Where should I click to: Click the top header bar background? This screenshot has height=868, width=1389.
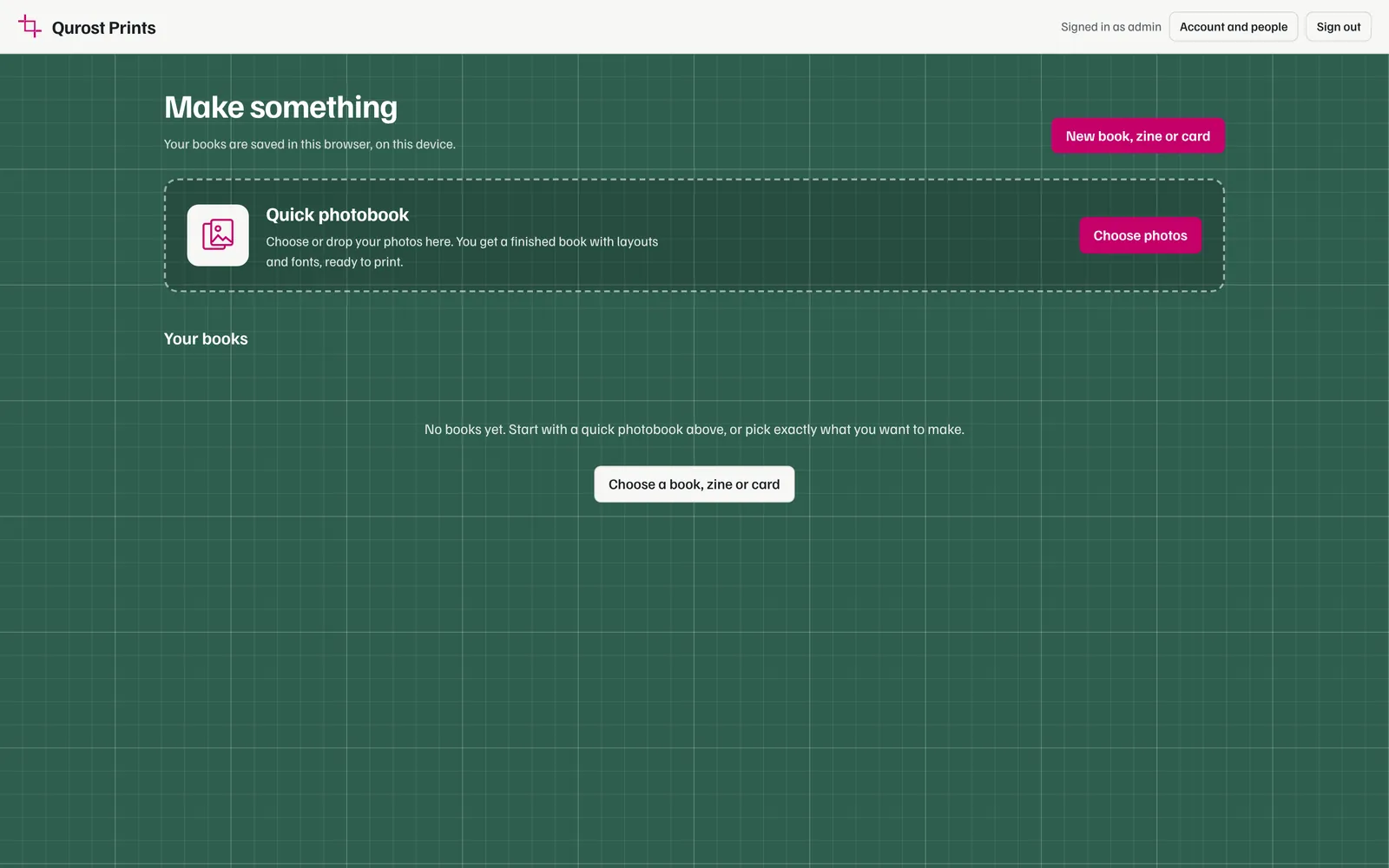coord(608,27)
